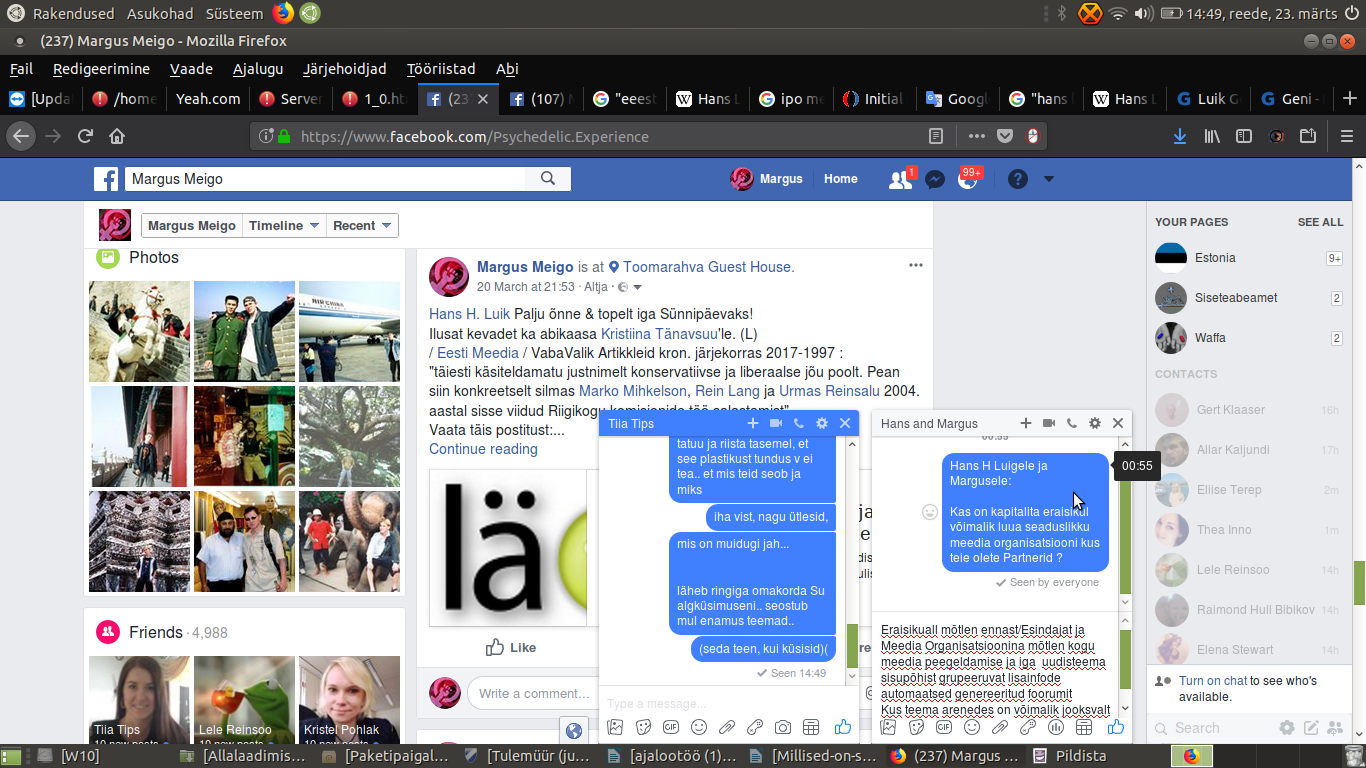Open options gear in Tiia Tips chat
The width and height of the screenshot is (1366, 768).
pyautogui.click(x=822, y=424)
